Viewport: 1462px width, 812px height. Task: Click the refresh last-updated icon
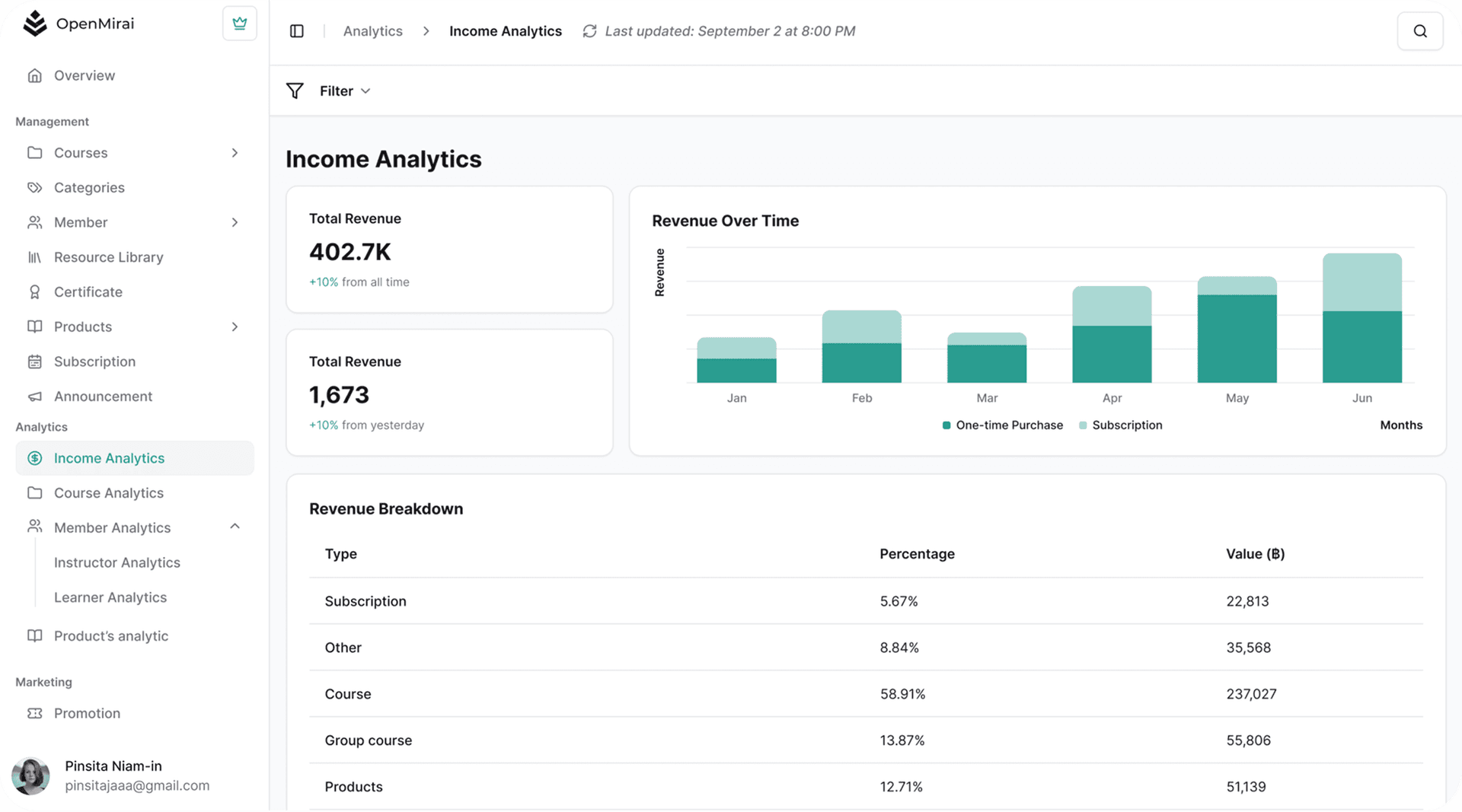pyautogui.click(x=589, y=31)
